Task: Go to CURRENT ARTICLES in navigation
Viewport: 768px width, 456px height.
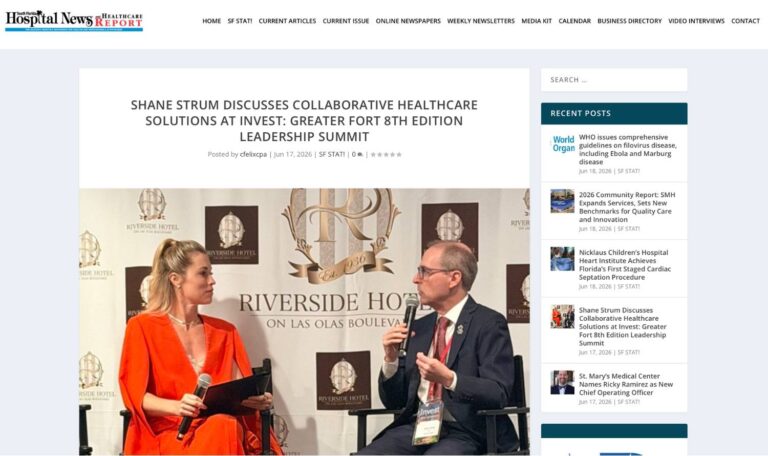Action: point(287,21)
